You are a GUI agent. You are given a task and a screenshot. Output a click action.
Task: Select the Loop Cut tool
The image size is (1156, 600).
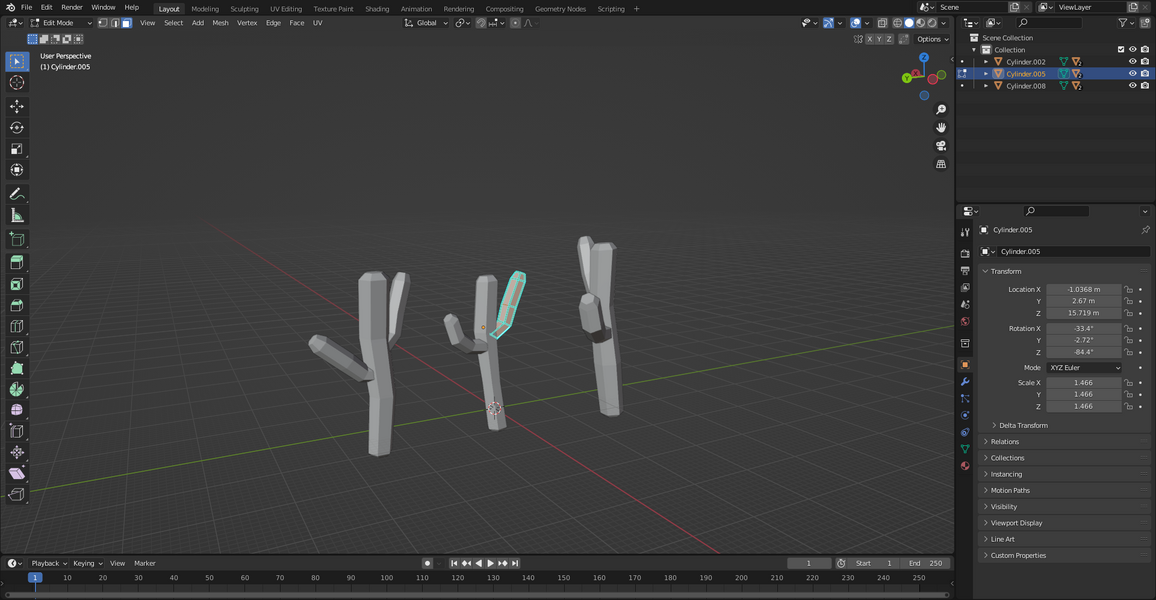coord(16,326)
